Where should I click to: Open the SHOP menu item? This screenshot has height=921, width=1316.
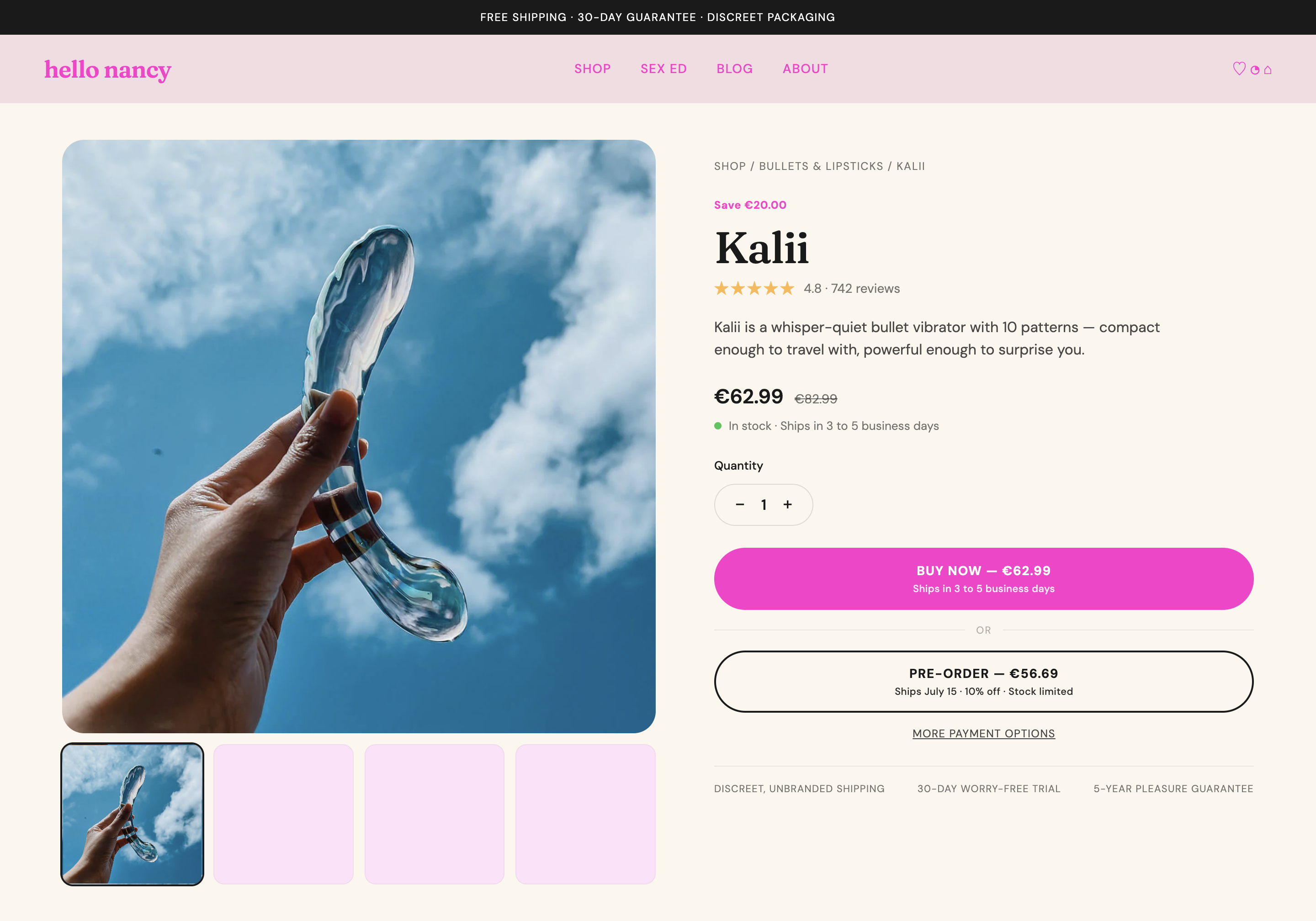click(x=593, y=69)
